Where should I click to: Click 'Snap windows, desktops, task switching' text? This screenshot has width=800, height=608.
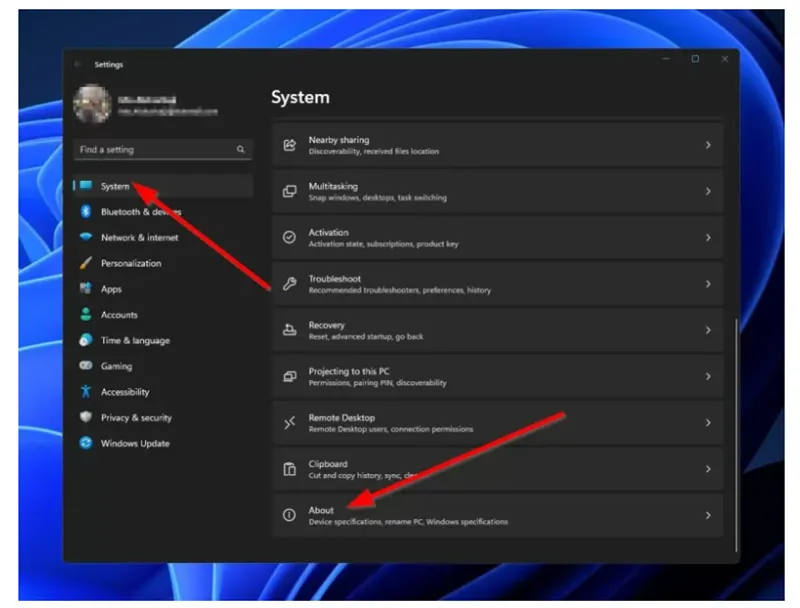pos(378,197)
